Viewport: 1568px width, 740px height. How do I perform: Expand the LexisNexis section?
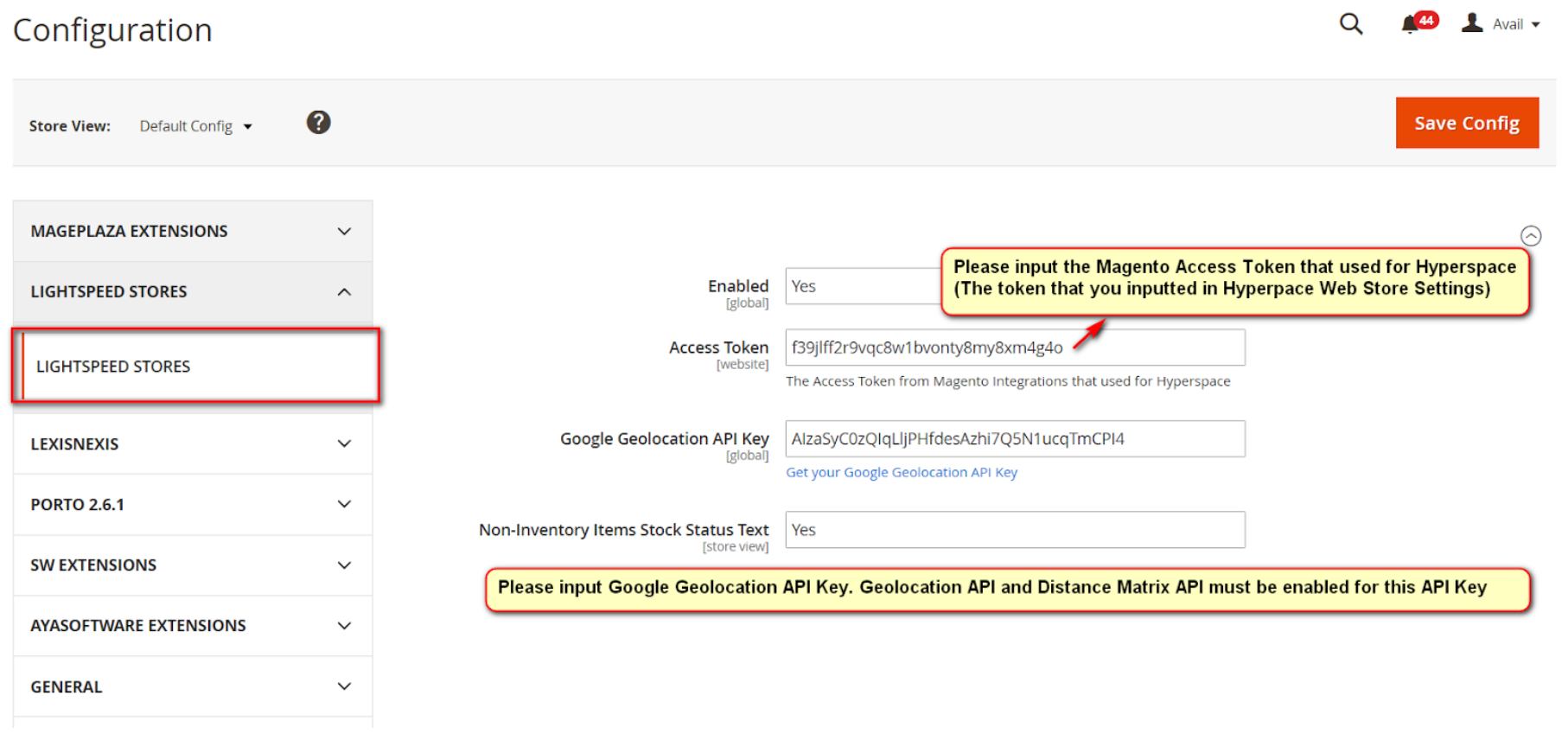193,444
